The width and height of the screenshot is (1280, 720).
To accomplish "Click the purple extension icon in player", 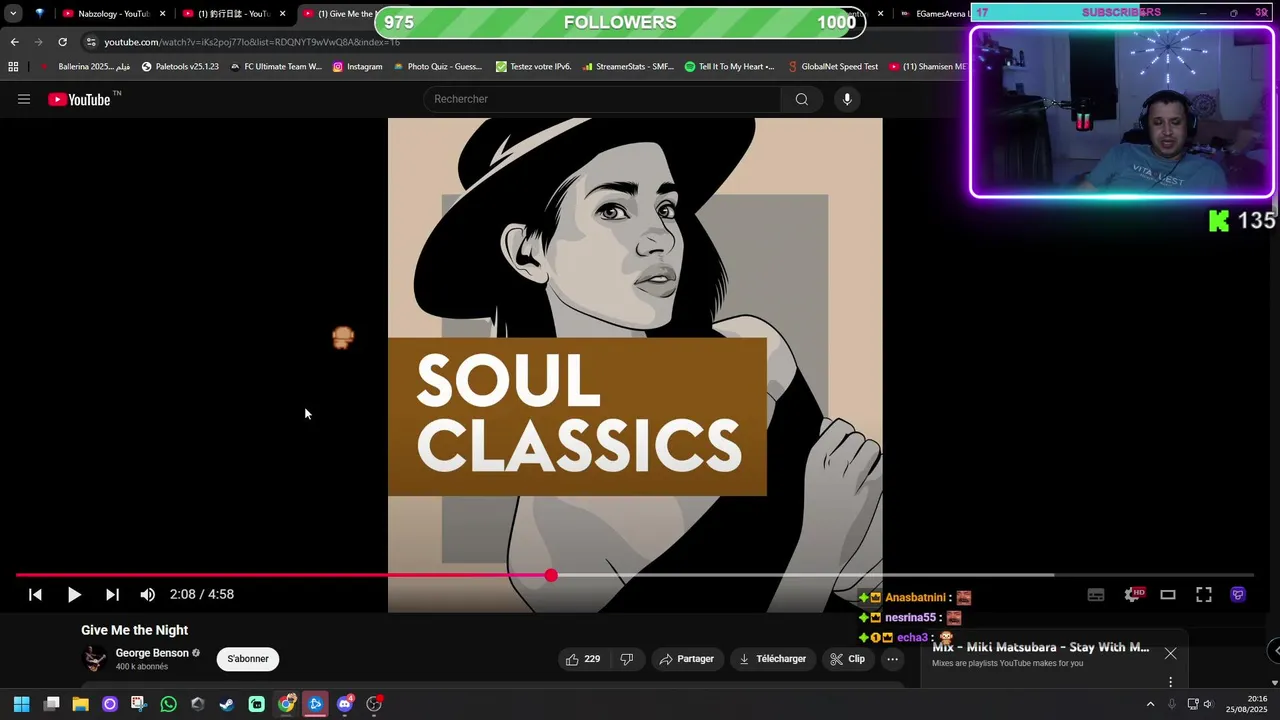I will 1238,594.
